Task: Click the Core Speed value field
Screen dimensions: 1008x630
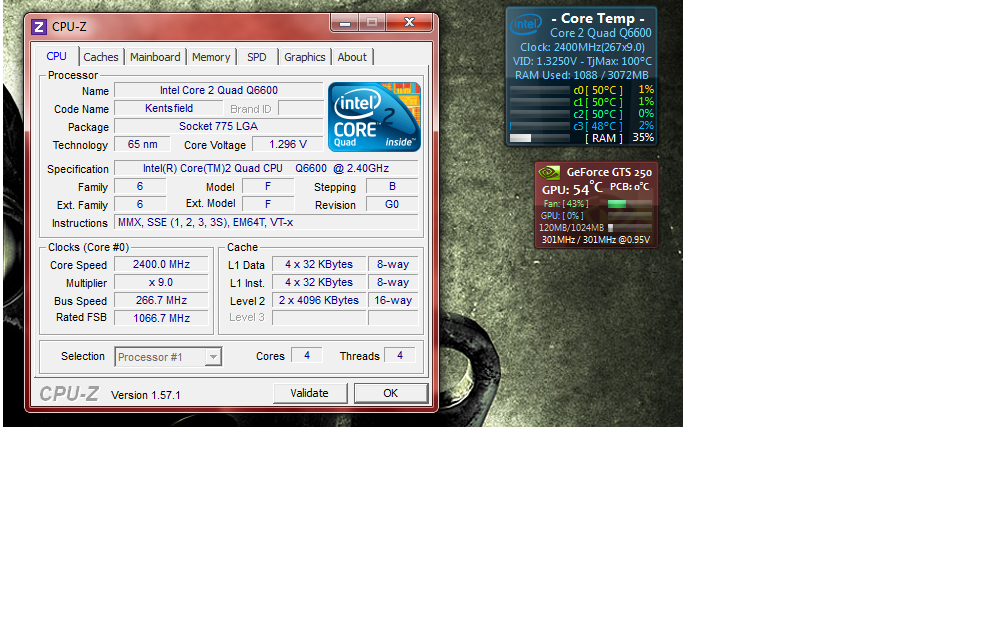Action: (161, 264)
